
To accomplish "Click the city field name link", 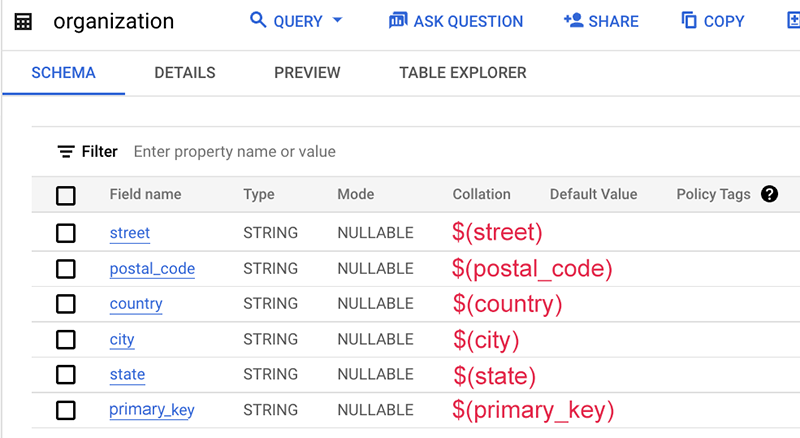I will pos(122,339).
